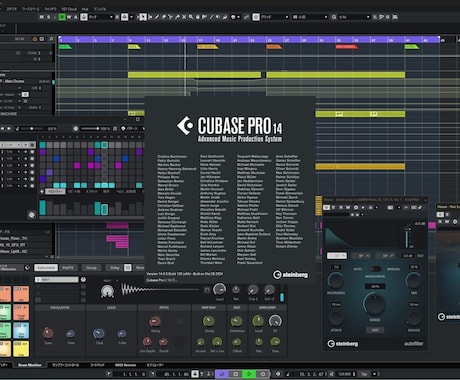The image size is (460, 380).
Task: Select the Draw pencil tool
Action: click(x=157, y=17)
